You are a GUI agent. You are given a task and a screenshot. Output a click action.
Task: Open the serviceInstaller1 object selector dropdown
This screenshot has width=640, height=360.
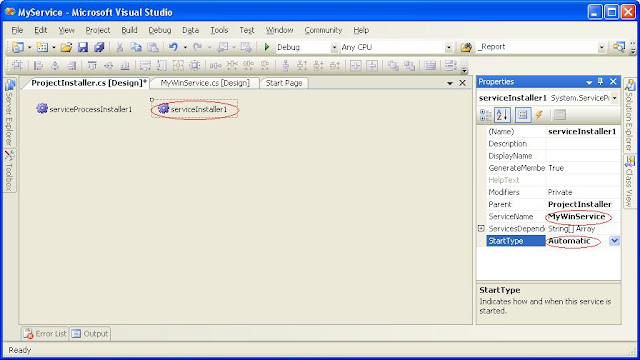(614, 98)
